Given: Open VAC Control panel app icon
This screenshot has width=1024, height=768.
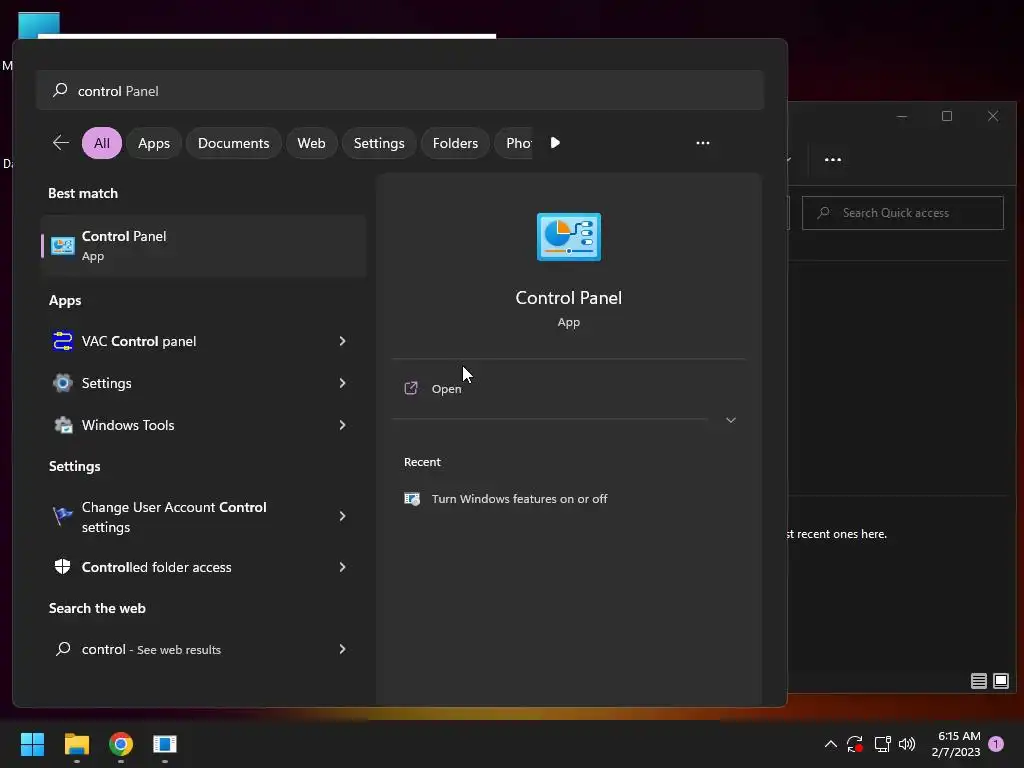Looking at the screenshot, I should [63, 341].
